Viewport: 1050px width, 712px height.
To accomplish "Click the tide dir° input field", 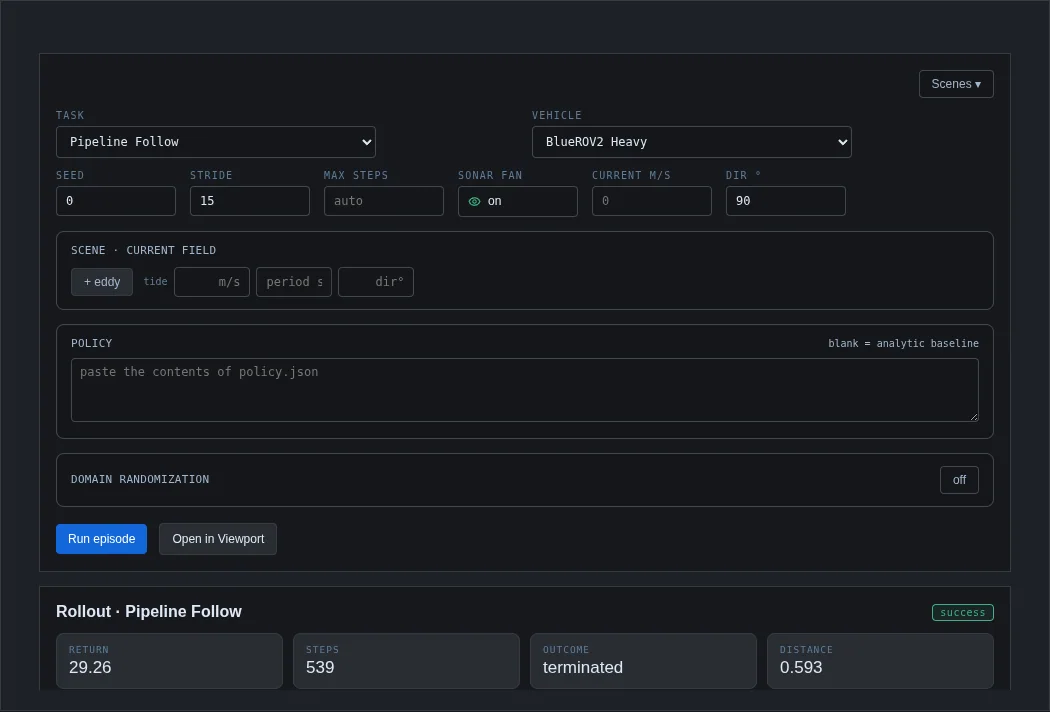I will click(x=376, y=282).
